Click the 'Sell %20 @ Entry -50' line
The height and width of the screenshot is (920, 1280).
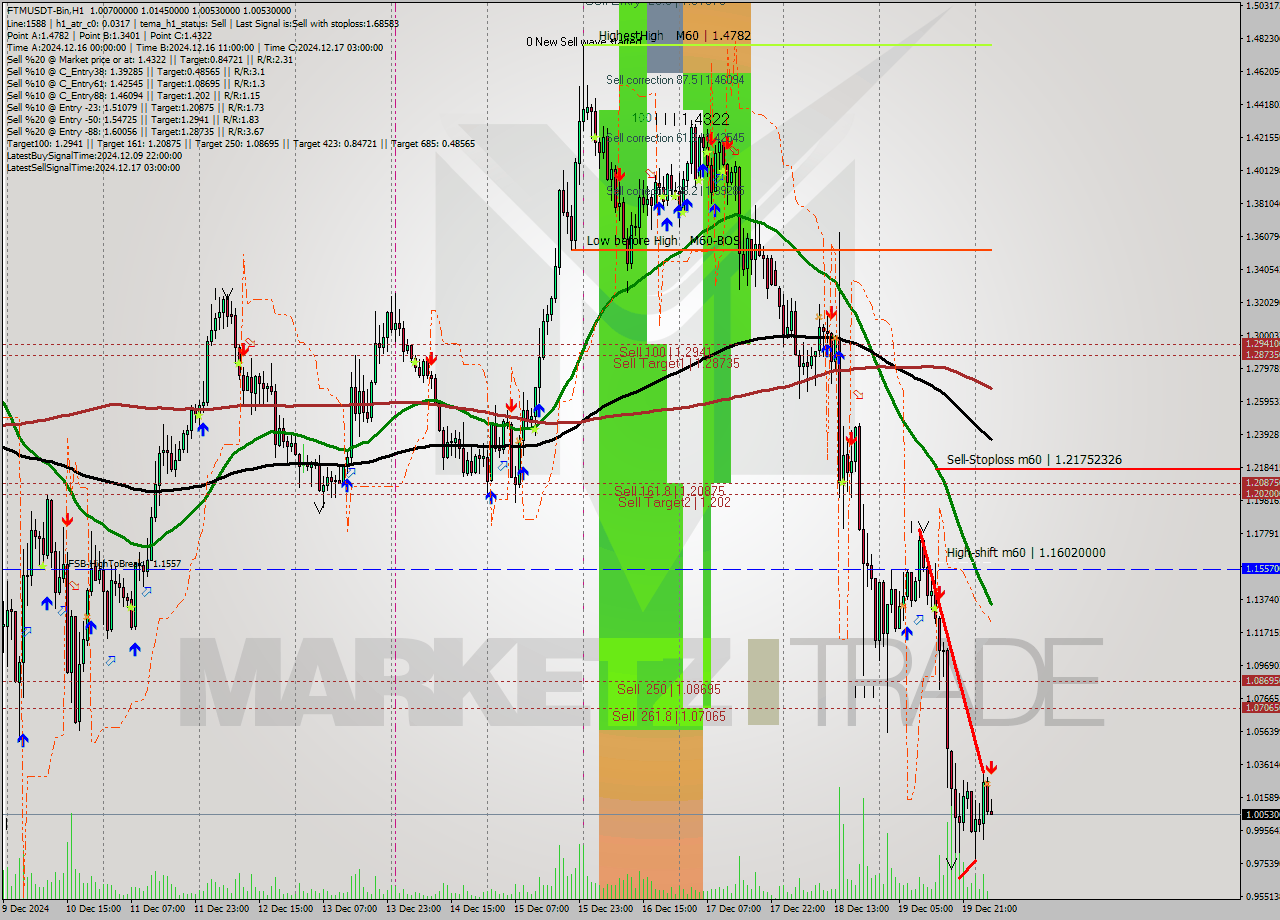[x=135, y=119]
